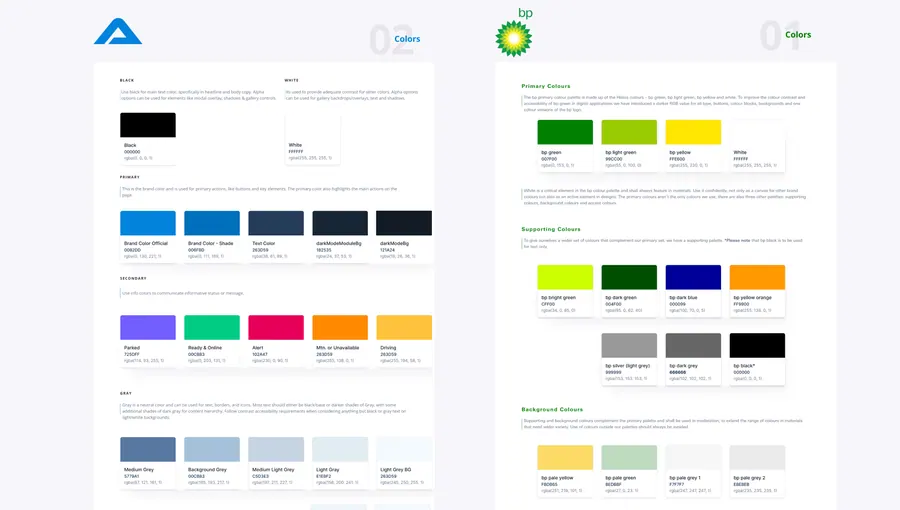This screenshot has width=900, height=510.
Task: Select the Black color swatch
Action: [x=148, y=125]
